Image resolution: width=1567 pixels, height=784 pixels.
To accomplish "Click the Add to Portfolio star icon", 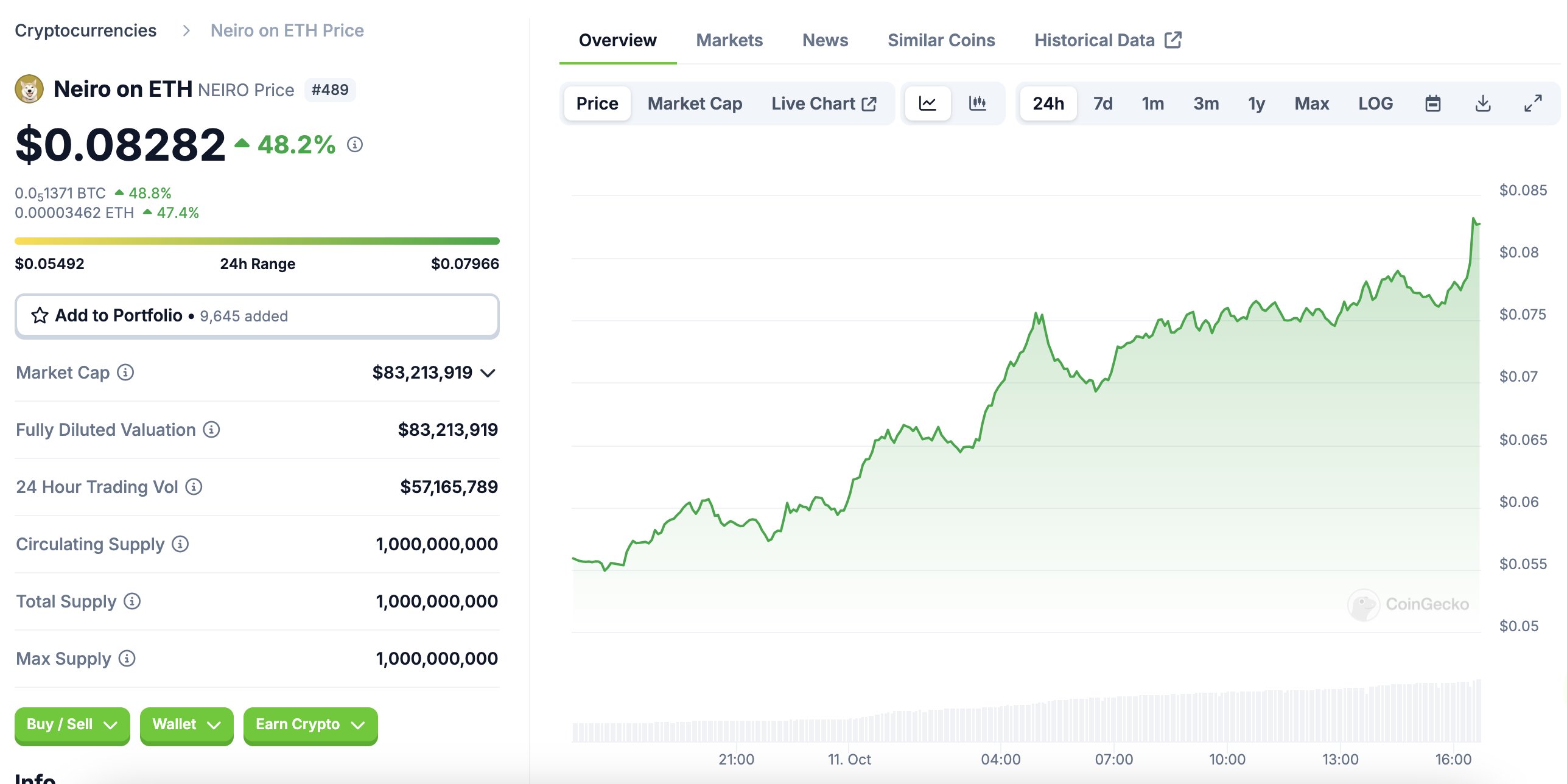I will (x=40, y=315).
